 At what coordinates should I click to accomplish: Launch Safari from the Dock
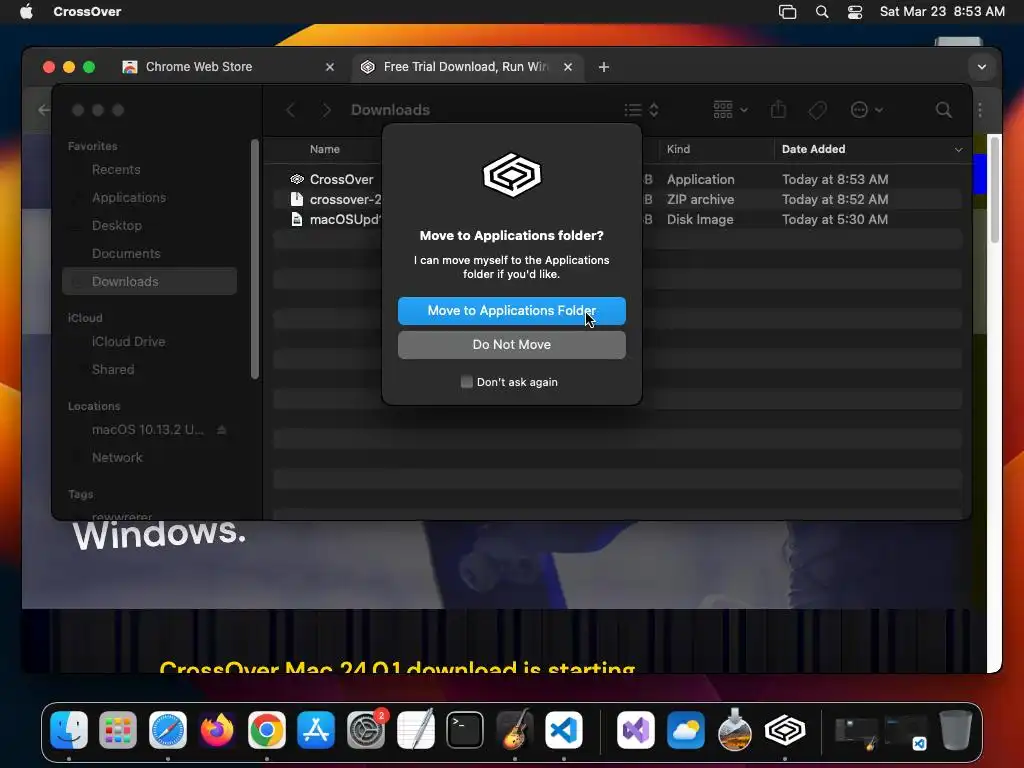coord(168,729)
